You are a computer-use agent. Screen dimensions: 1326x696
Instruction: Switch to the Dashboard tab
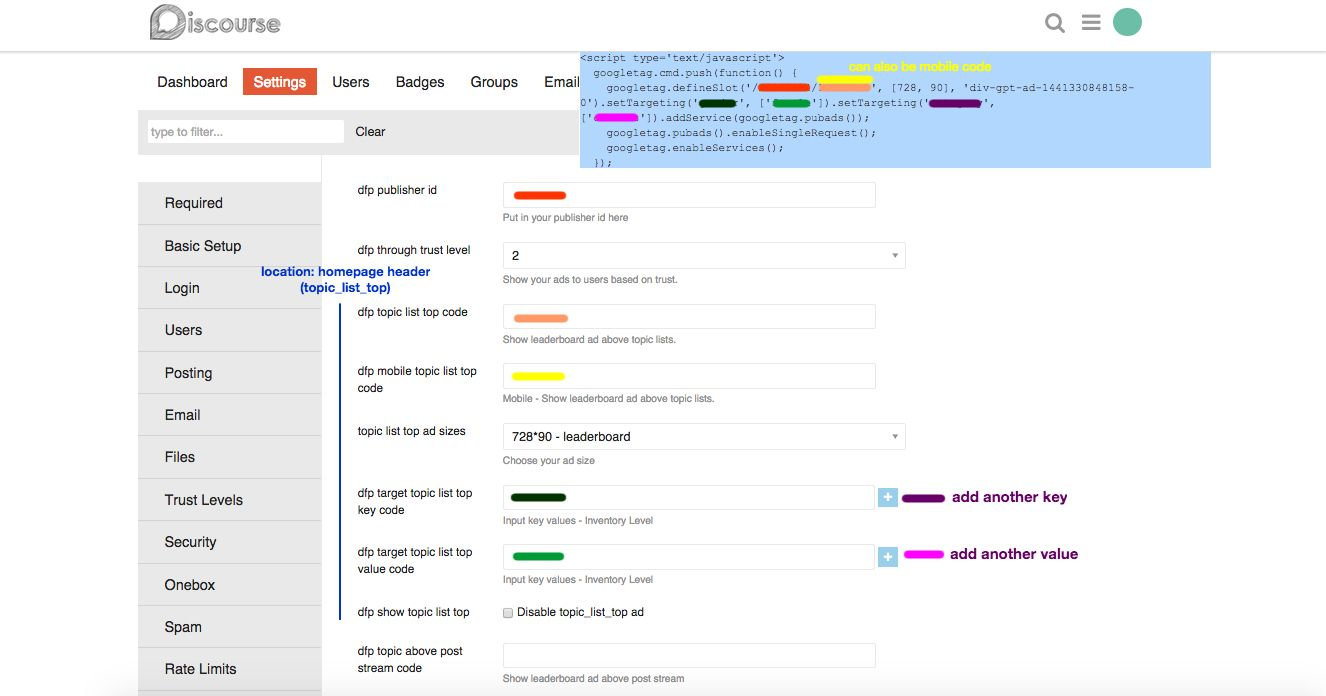pyautogui.click(x=192, y=82)
